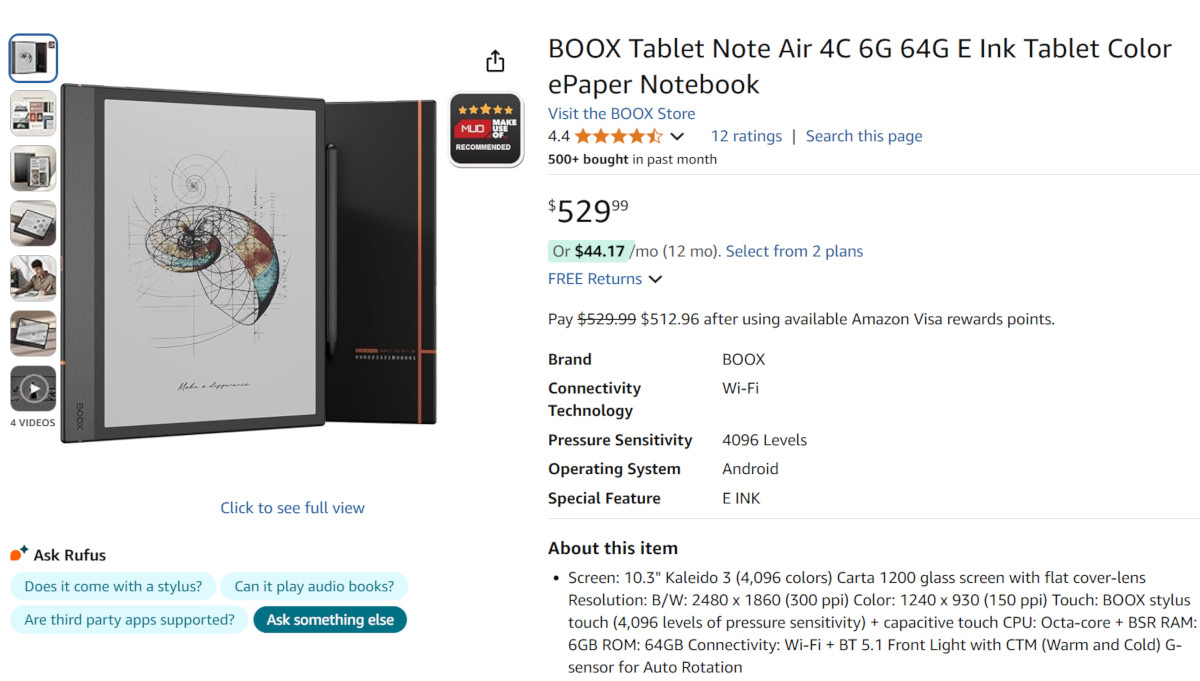Click to see full view link
This screenshot has height=681, width=1200.
tap(292, 507)
